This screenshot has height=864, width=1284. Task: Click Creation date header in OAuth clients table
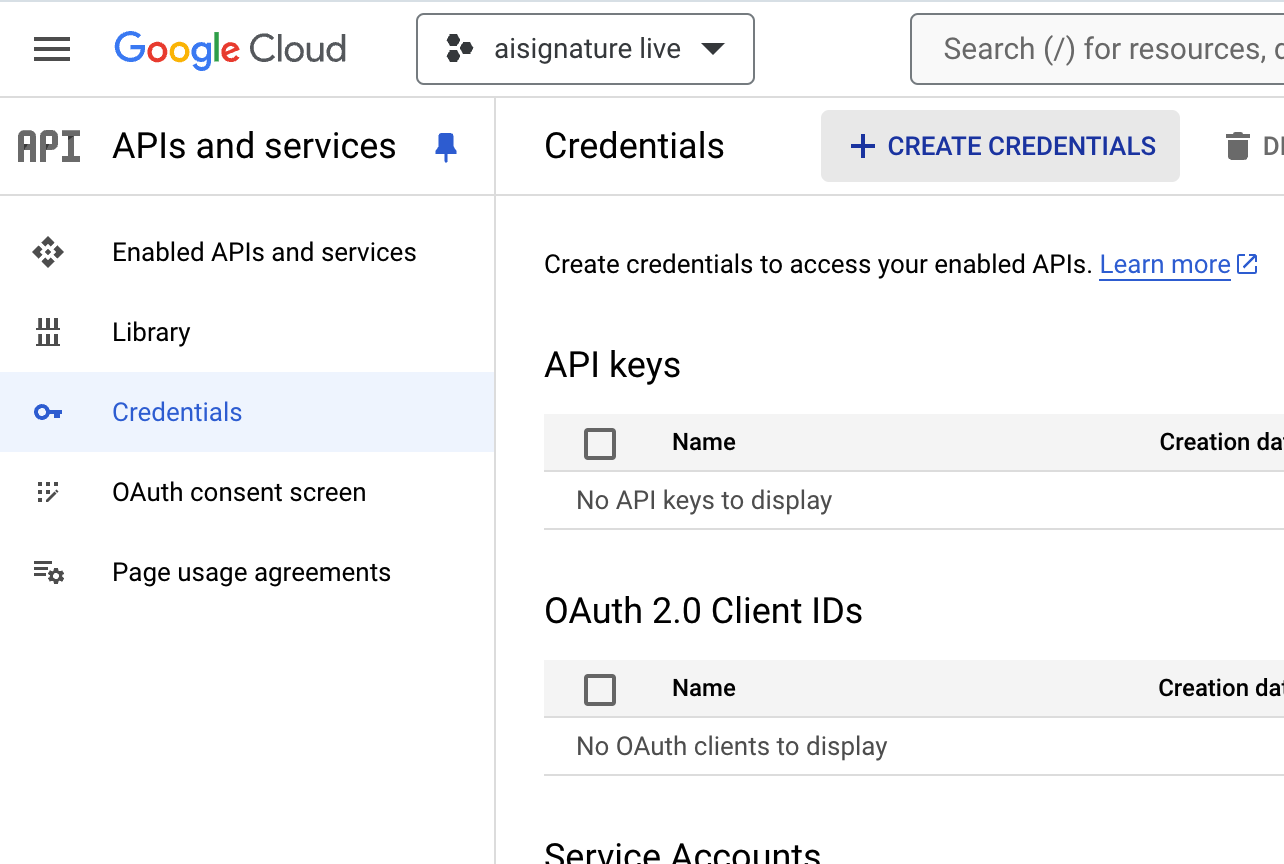1221,688
